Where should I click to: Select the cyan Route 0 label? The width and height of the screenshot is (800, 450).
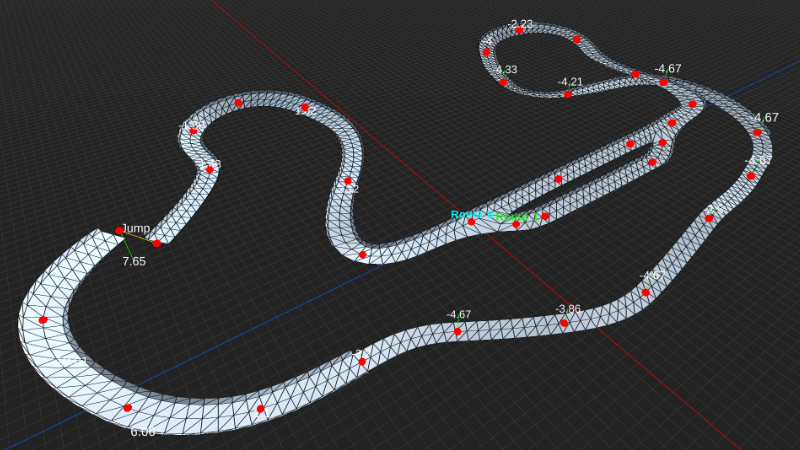click(x=472, y=214)
